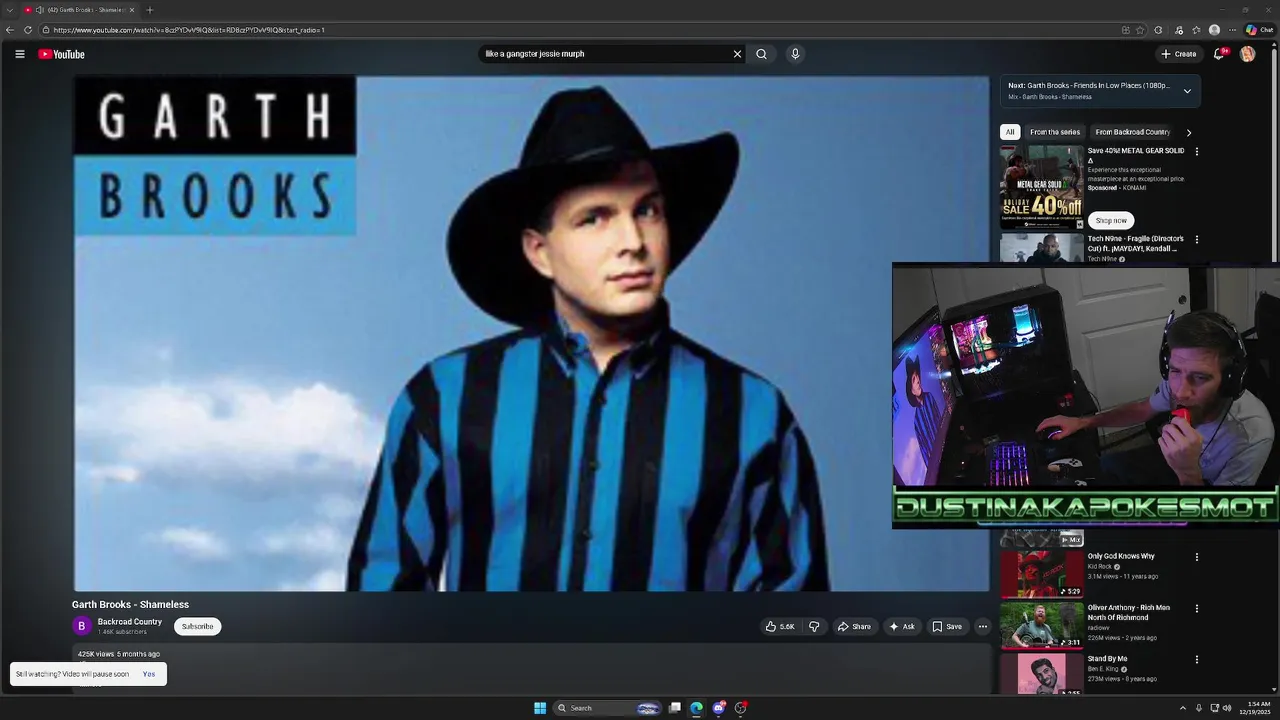The width and height of the screenshot is (1280, 720).
Task: Open the YouTube guide hamburger menu
Action: (x=20, y=54)
